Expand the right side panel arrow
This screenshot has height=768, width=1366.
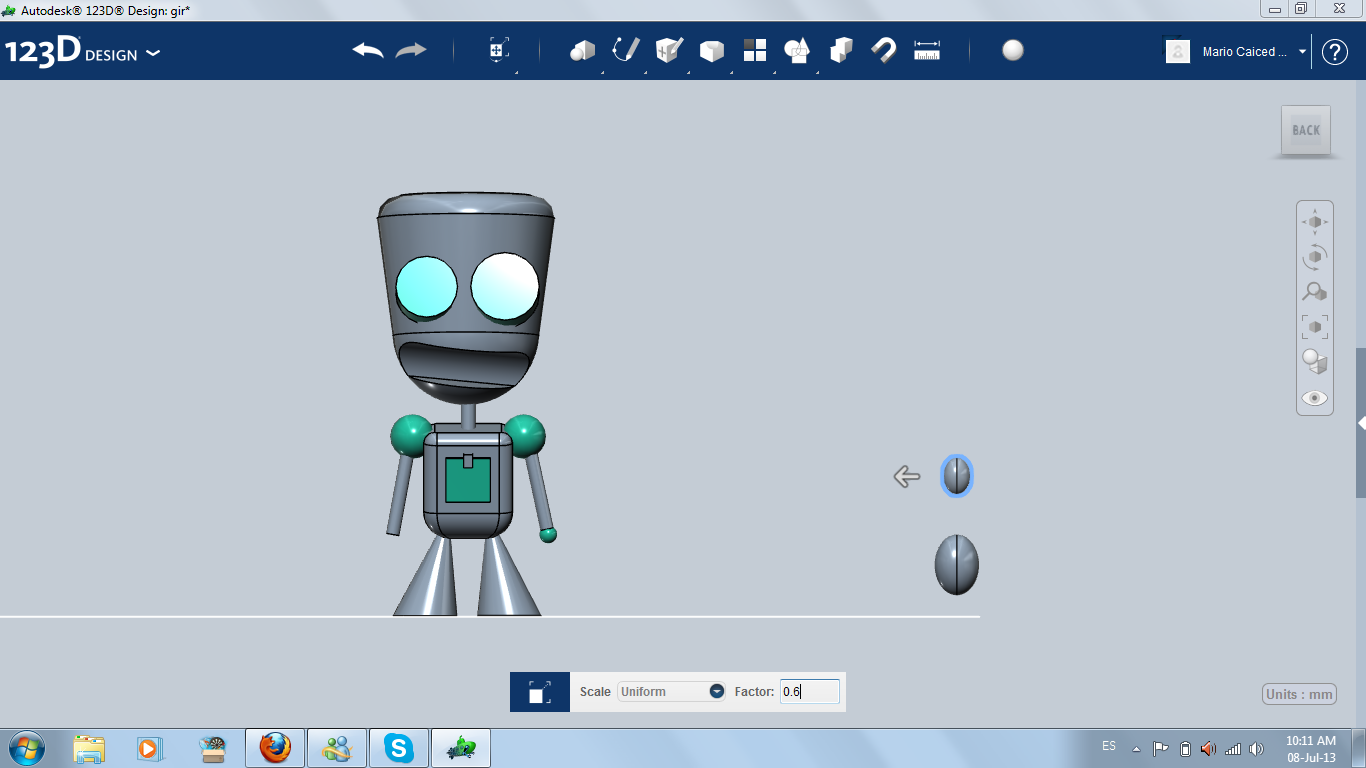(1361, 423)
